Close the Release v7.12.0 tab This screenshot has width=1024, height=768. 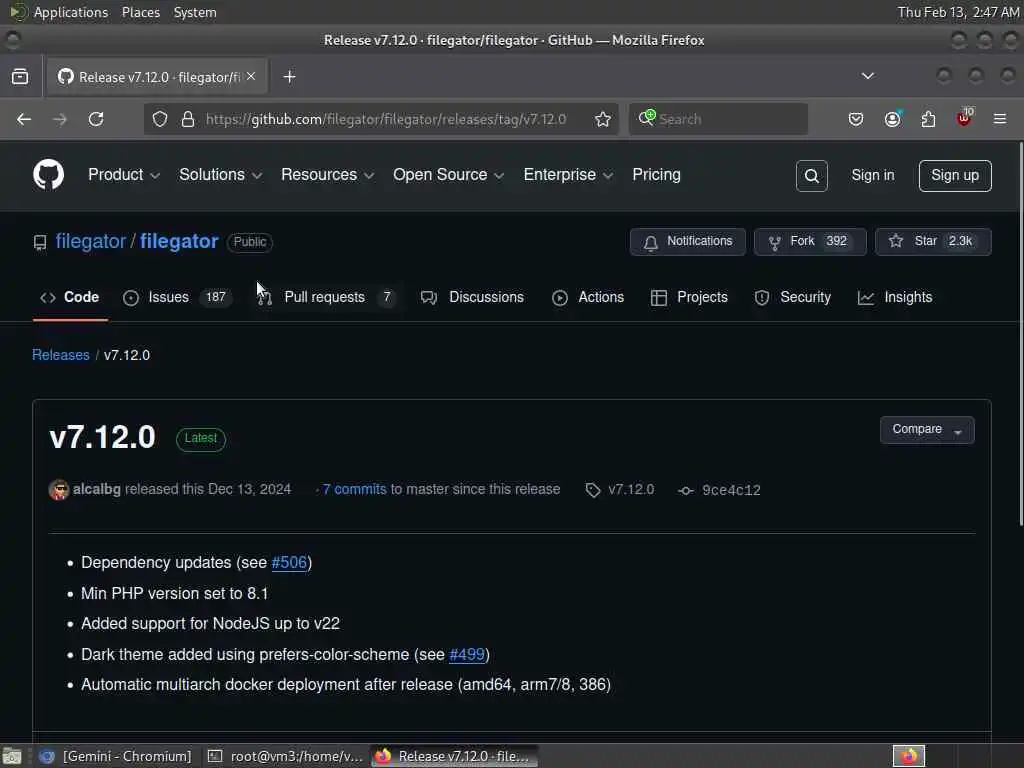coord(251,76)
